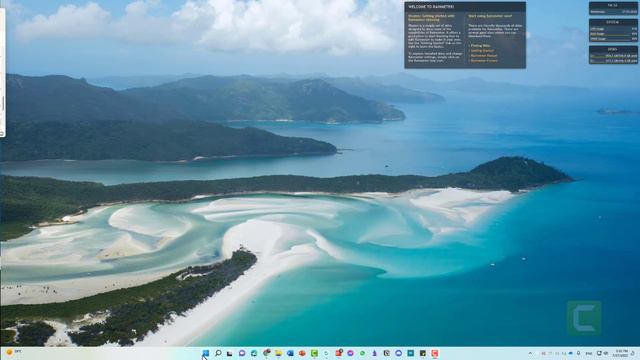
Task: Open the notification icon beside the clock
Action: (633, 353)
